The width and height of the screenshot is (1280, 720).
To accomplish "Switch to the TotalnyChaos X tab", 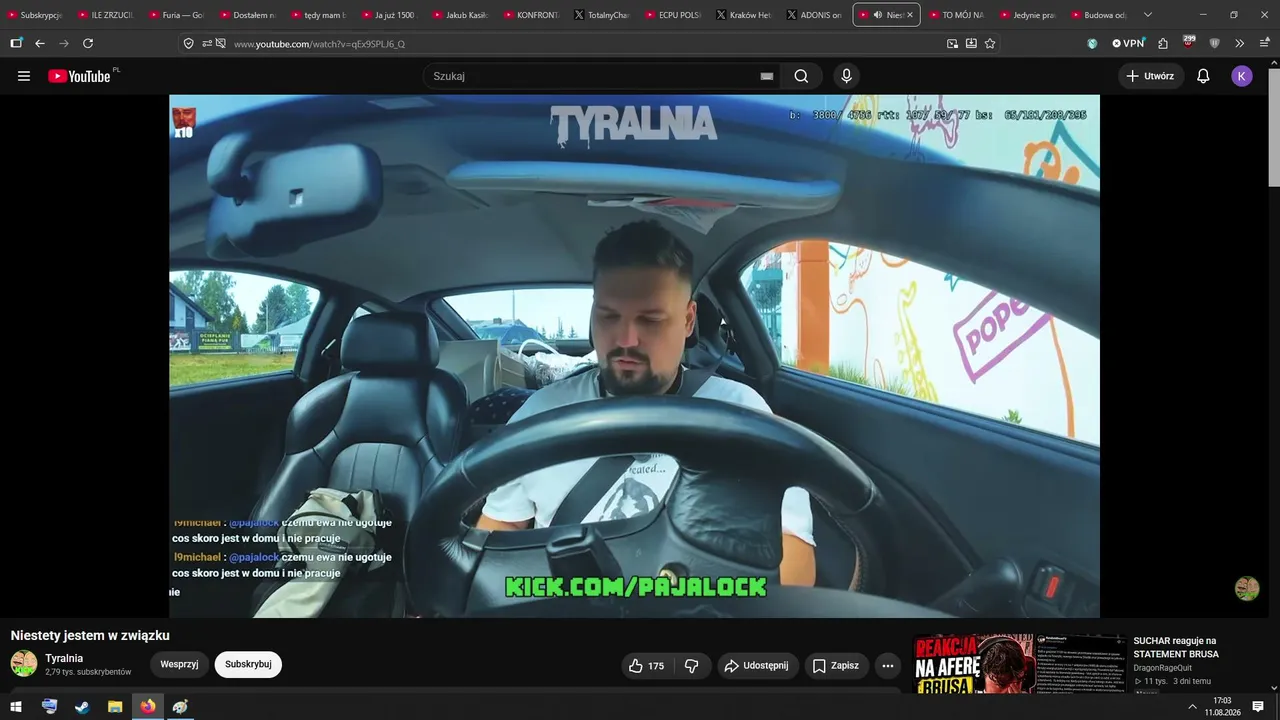I will (x=603, y=15).
